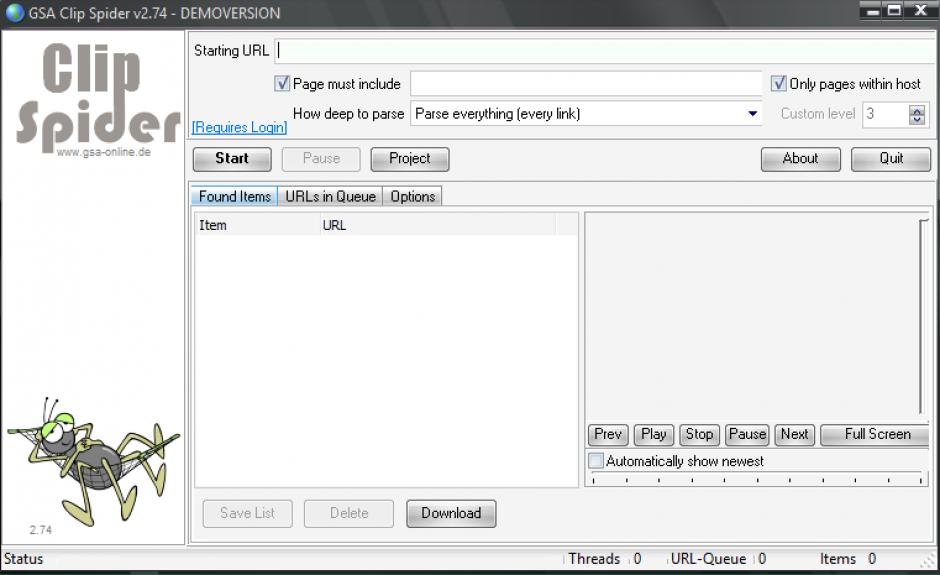Screen dimensions: 940x575
Task: Click the Status label in status bar
Action: click(23, 558)
